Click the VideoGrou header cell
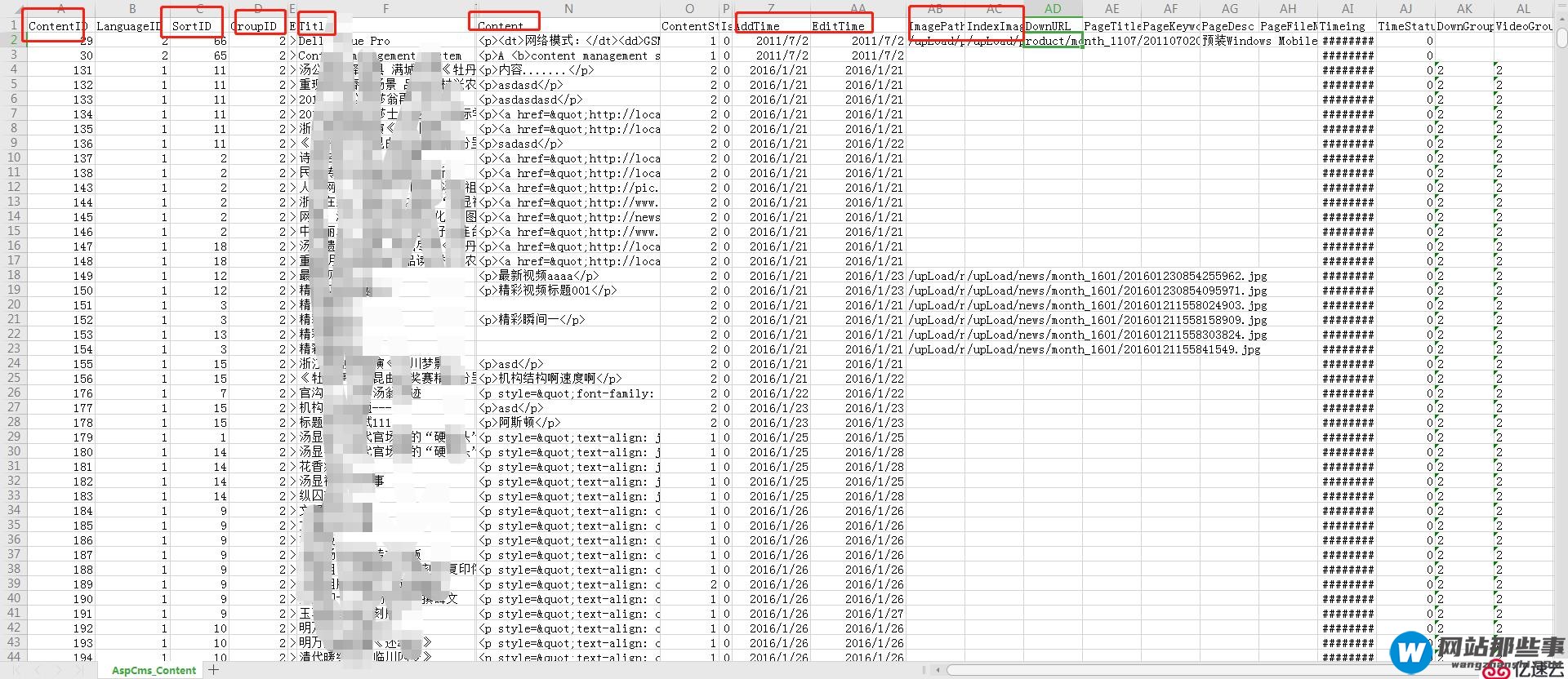1568x679 pixels. click(1523, 25)
